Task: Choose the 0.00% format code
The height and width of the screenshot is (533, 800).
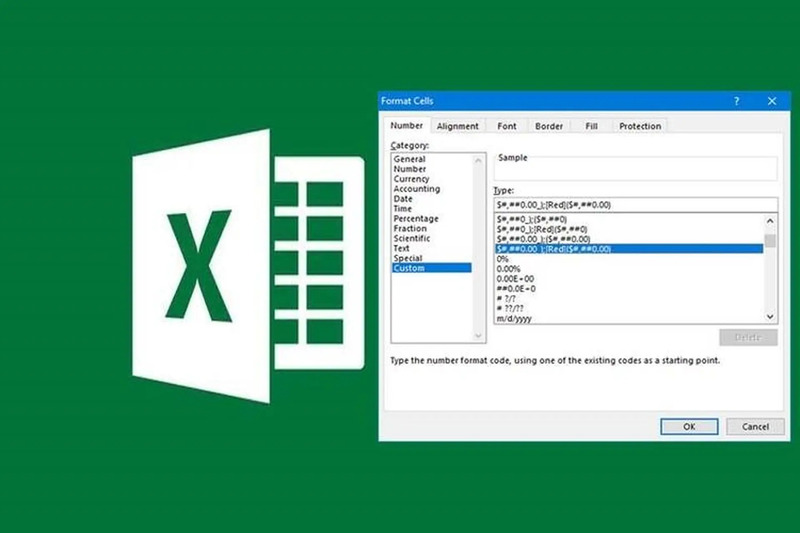Action: (x=629, y=269)
